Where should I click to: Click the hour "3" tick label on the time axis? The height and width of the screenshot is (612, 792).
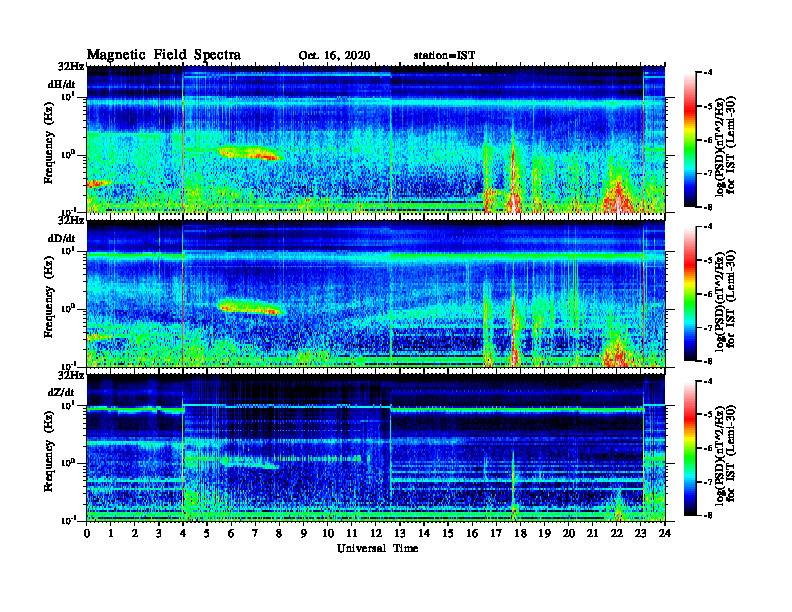(x=159, y=534)
